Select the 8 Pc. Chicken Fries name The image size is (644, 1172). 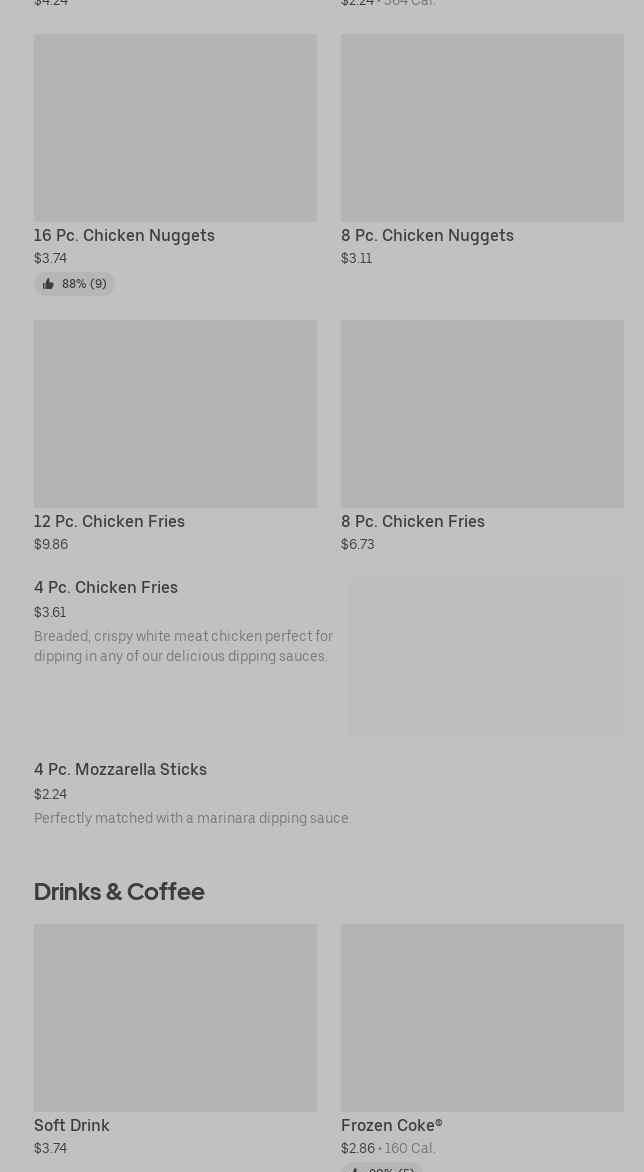tap(412, 521)
